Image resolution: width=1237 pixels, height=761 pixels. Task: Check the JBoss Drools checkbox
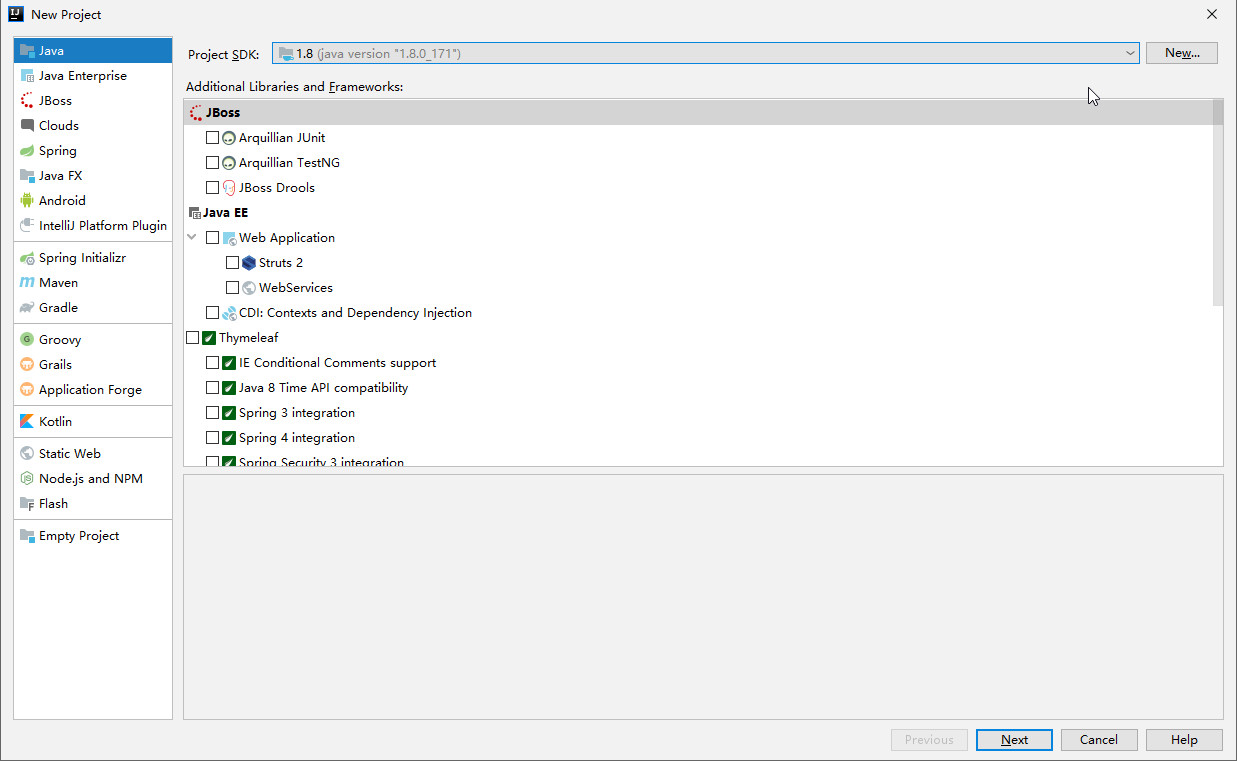tap(212, 187)
